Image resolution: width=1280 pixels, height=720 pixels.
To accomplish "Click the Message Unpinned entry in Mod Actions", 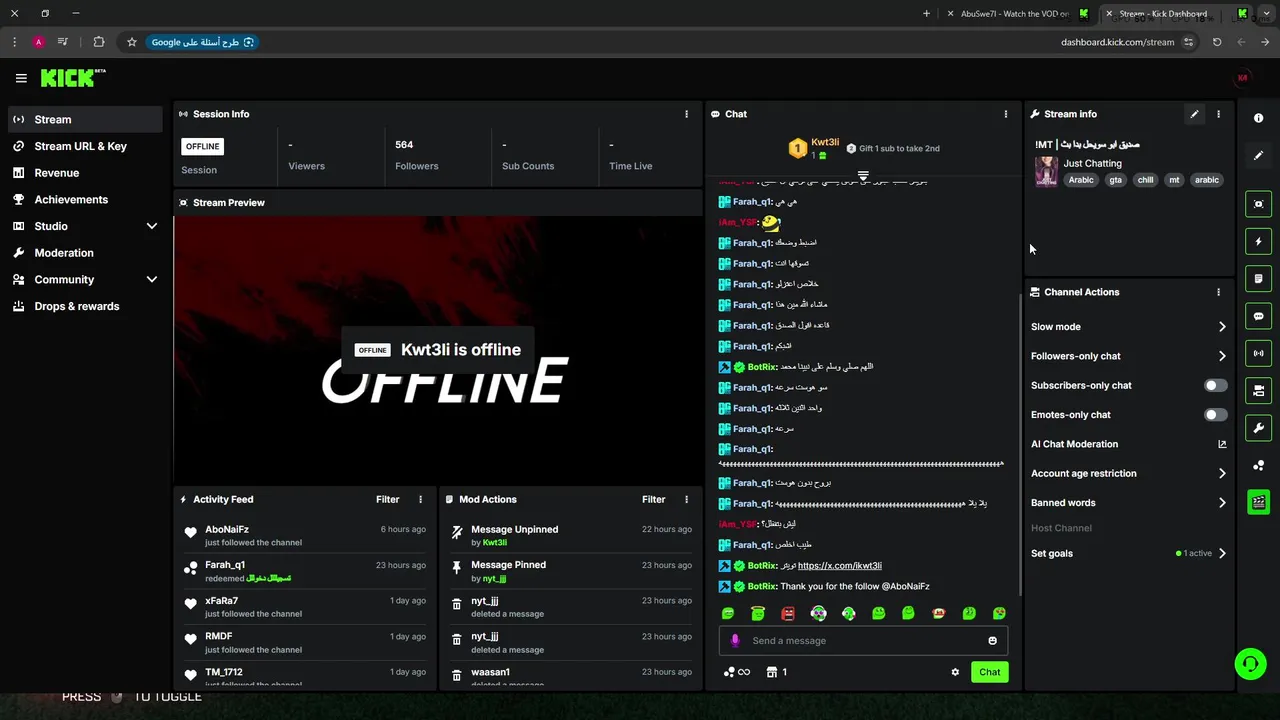I will pyautogui.click(x=572, y=536).
